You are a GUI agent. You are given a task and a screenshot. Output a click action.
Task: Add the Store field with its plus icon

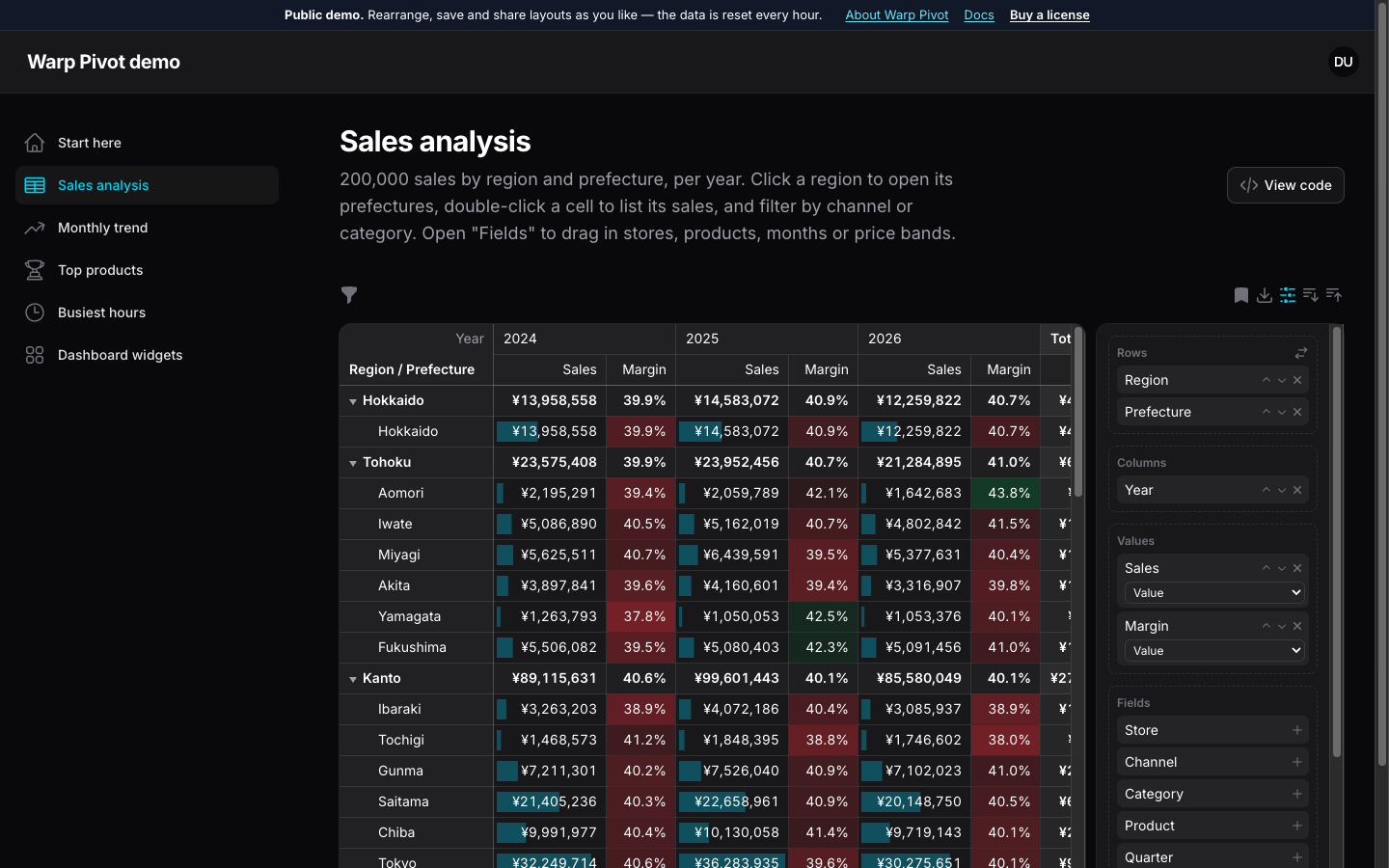click(1297, 730)
